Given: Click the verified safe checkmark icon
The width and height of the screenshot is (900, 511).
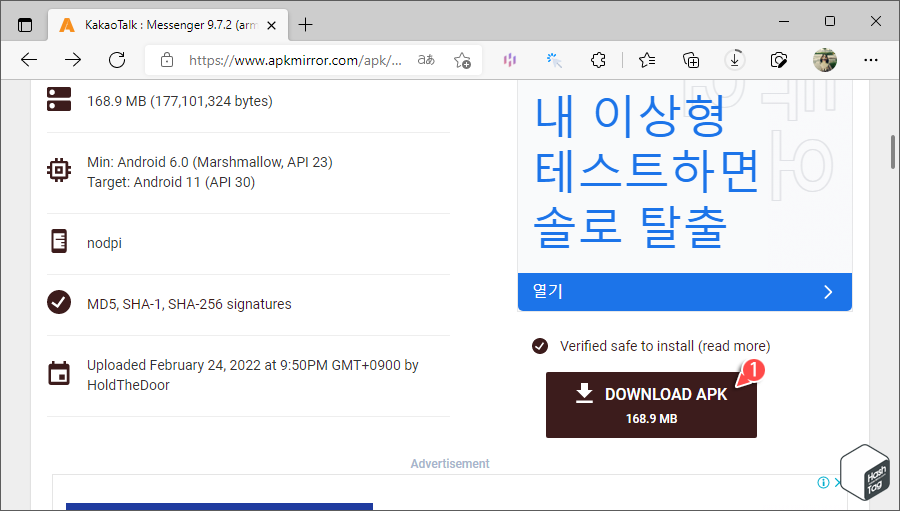Looking at the screenshot, I should pyautogui.click(x=540, y=346).
